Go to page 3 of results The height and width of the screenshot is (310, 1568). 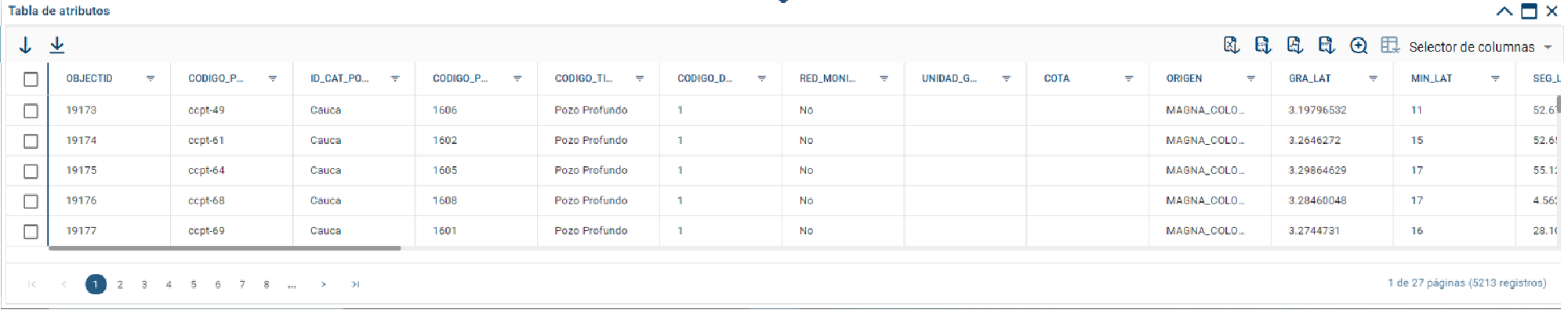pos(144,284)
